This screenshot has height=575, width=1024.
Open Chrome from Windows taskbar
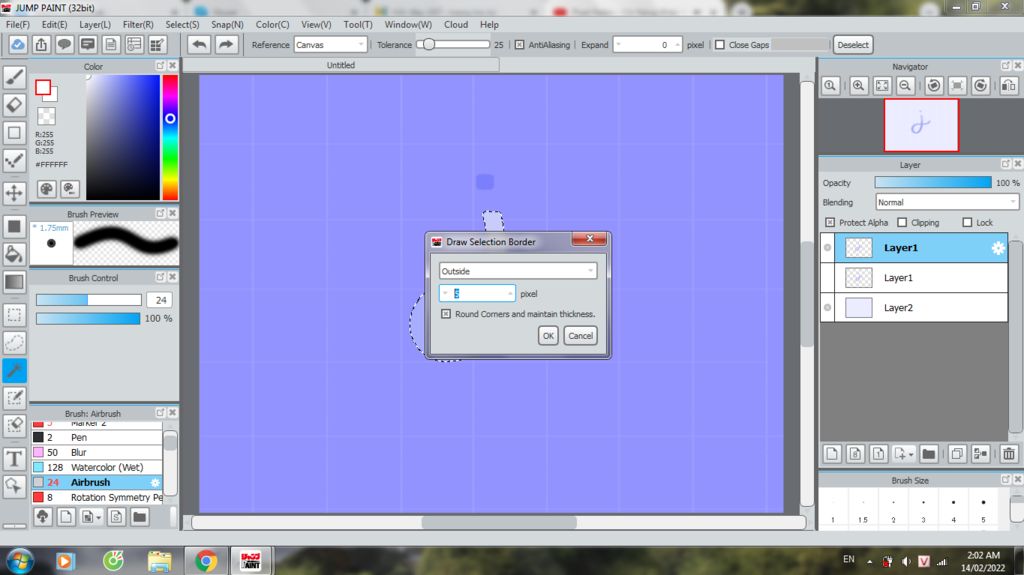(x=206, y=561)
